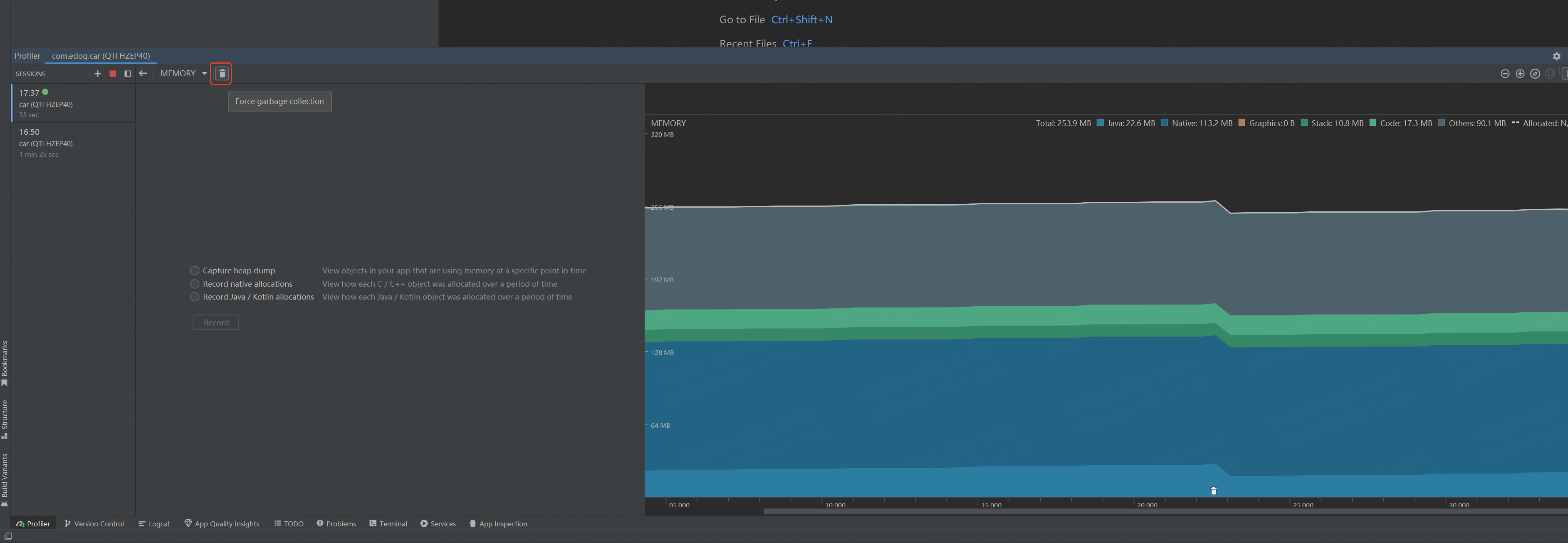Click the Java memory legend color swatch

1101,123
